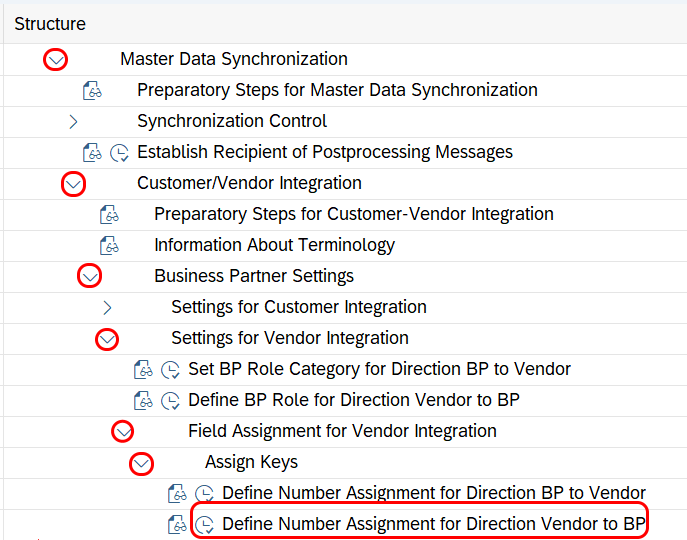Open documentation icon for Establish Recipient of Postprocessing Messages

pos(92,153)
